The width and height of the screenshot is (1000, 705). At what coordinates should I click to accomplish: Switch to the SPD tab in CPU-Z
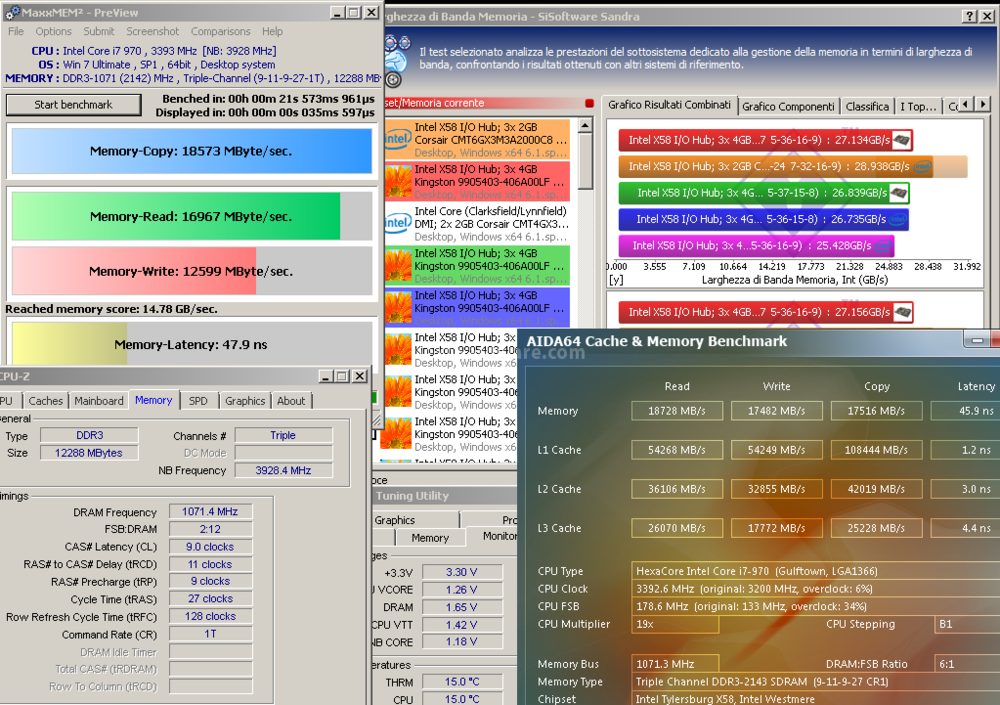tap(198, 401)
